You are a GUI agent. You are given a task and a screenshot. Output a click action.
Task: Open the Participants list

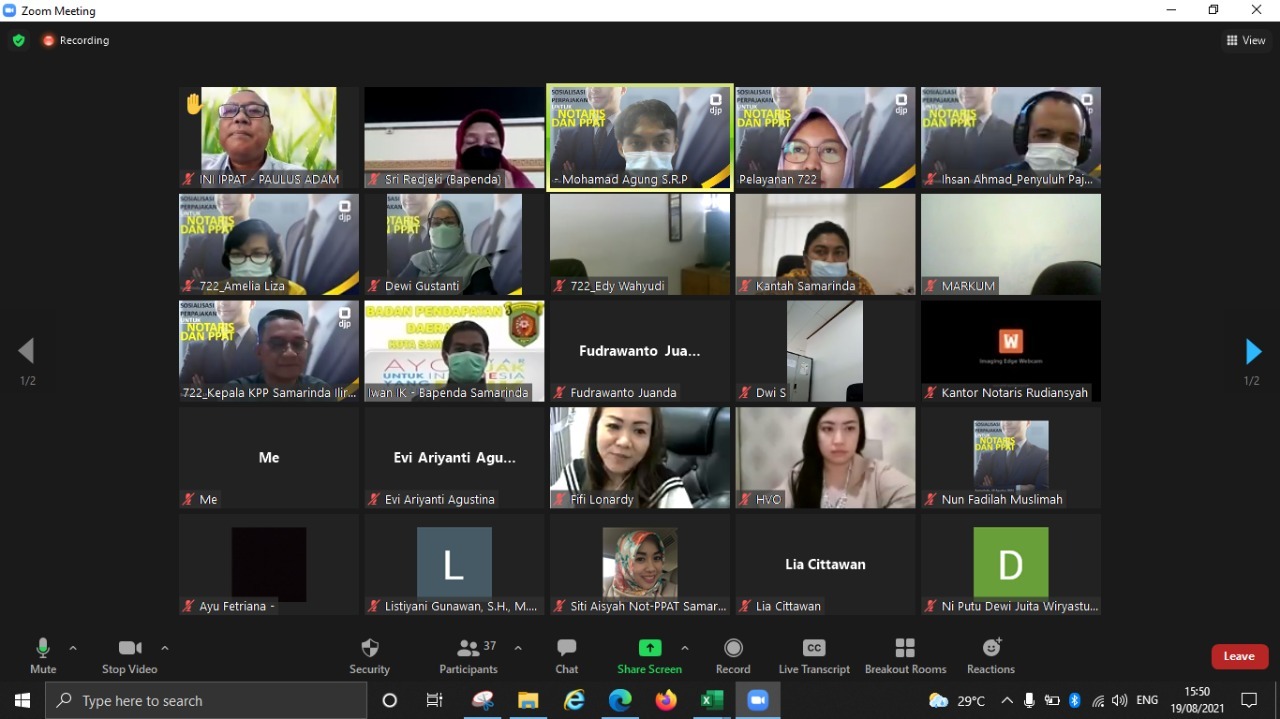click(x=468, y=655)
